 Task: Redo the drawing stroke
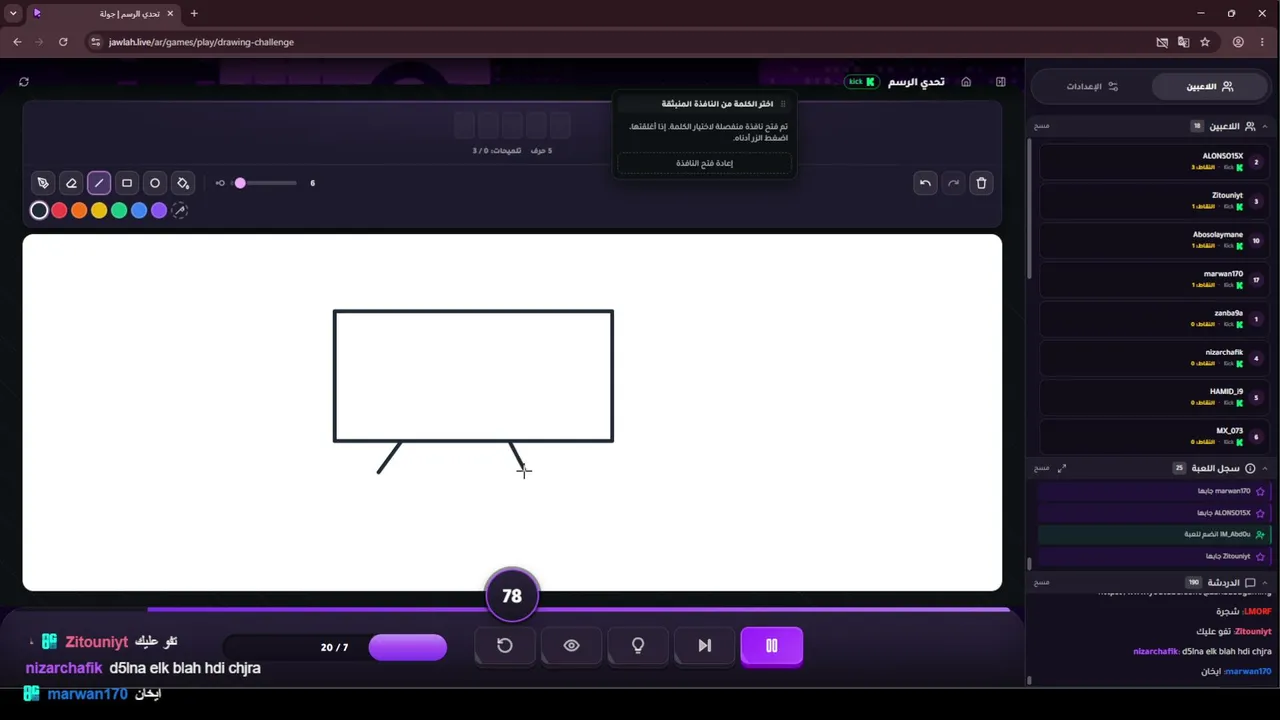pyautogui.click(x=953, y=183)
